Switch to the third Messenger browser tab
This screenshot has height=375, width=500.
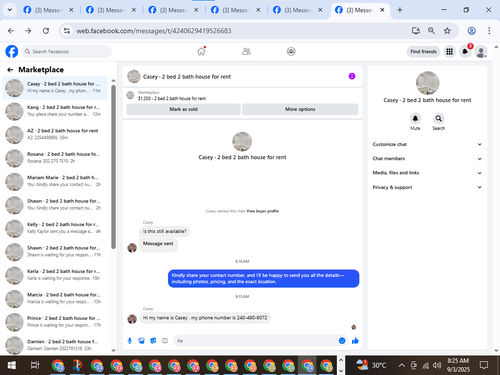point(173,10)
